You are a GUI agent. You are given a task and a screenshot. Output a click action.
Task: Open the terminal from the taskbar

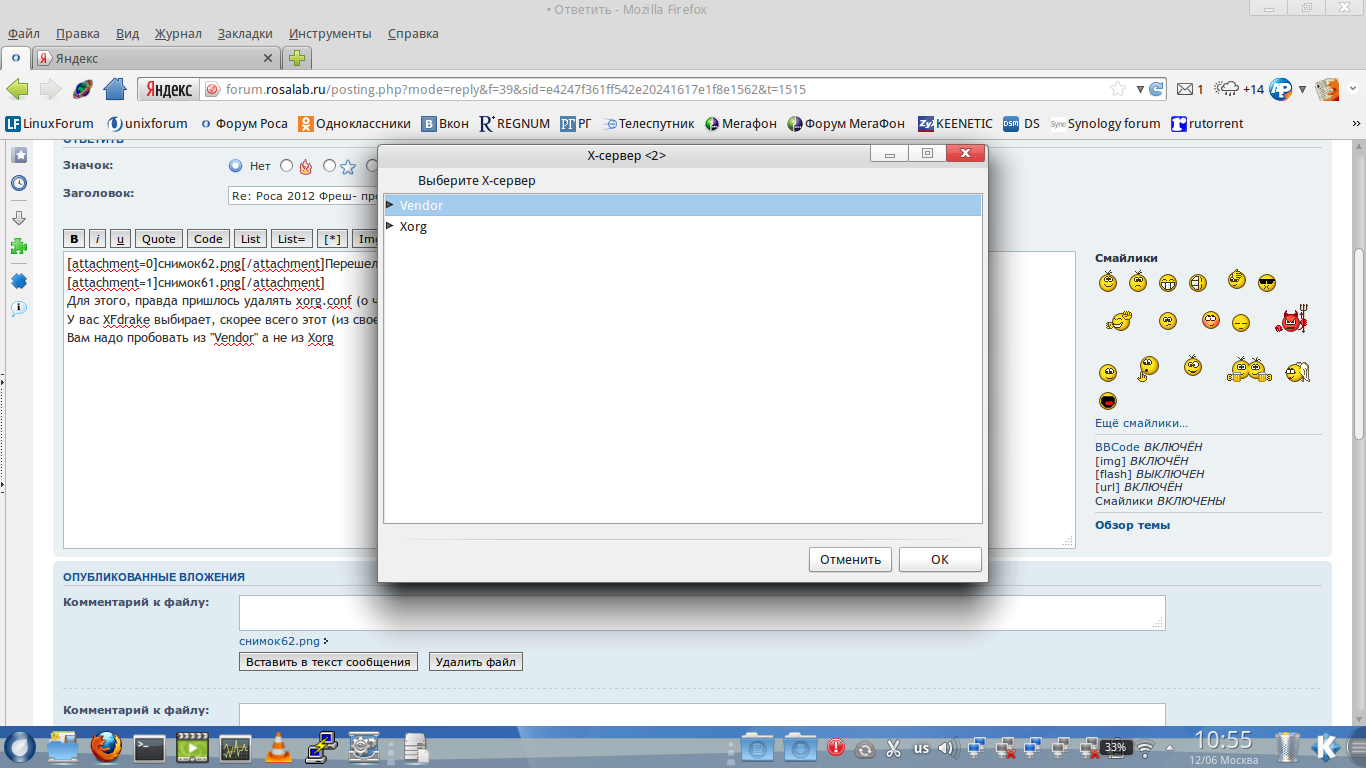pyautogui.click(x=149, y=747)
